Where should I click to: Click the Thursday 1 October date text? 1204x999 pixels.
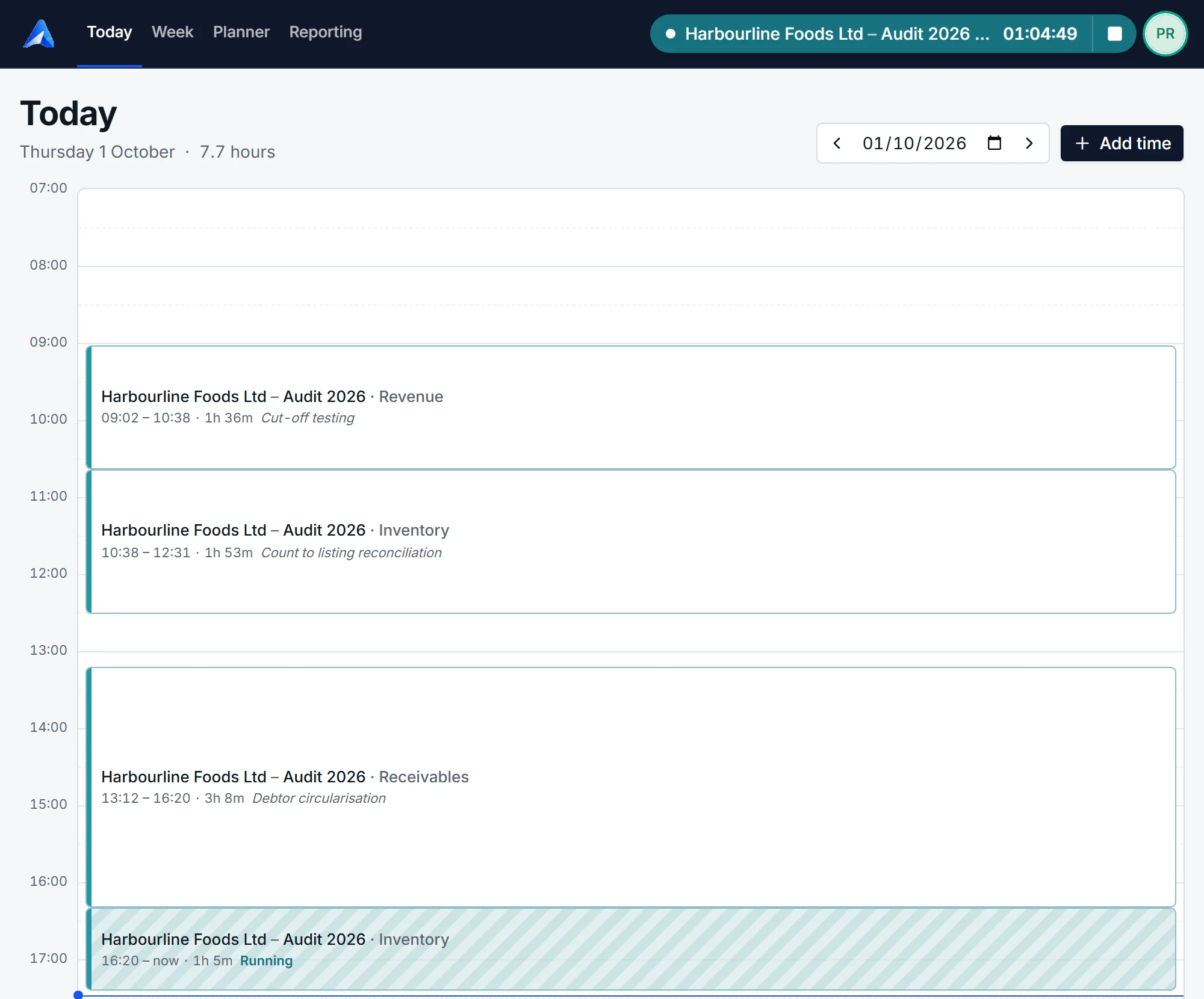98,152
